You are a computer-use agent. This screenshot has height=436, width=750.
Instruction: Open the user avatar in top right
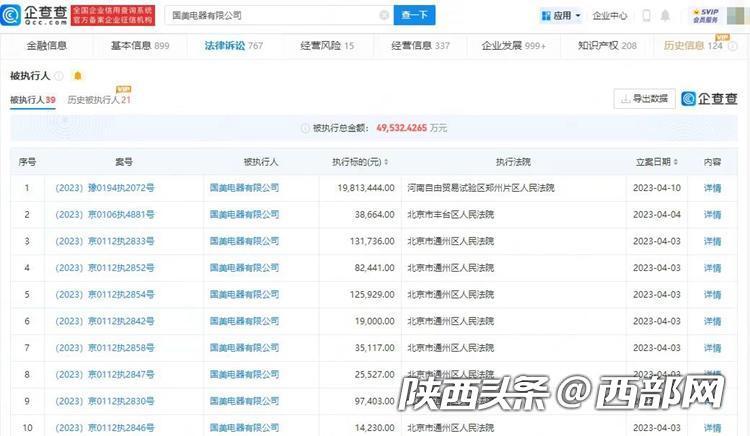click(x=736, y=15)
